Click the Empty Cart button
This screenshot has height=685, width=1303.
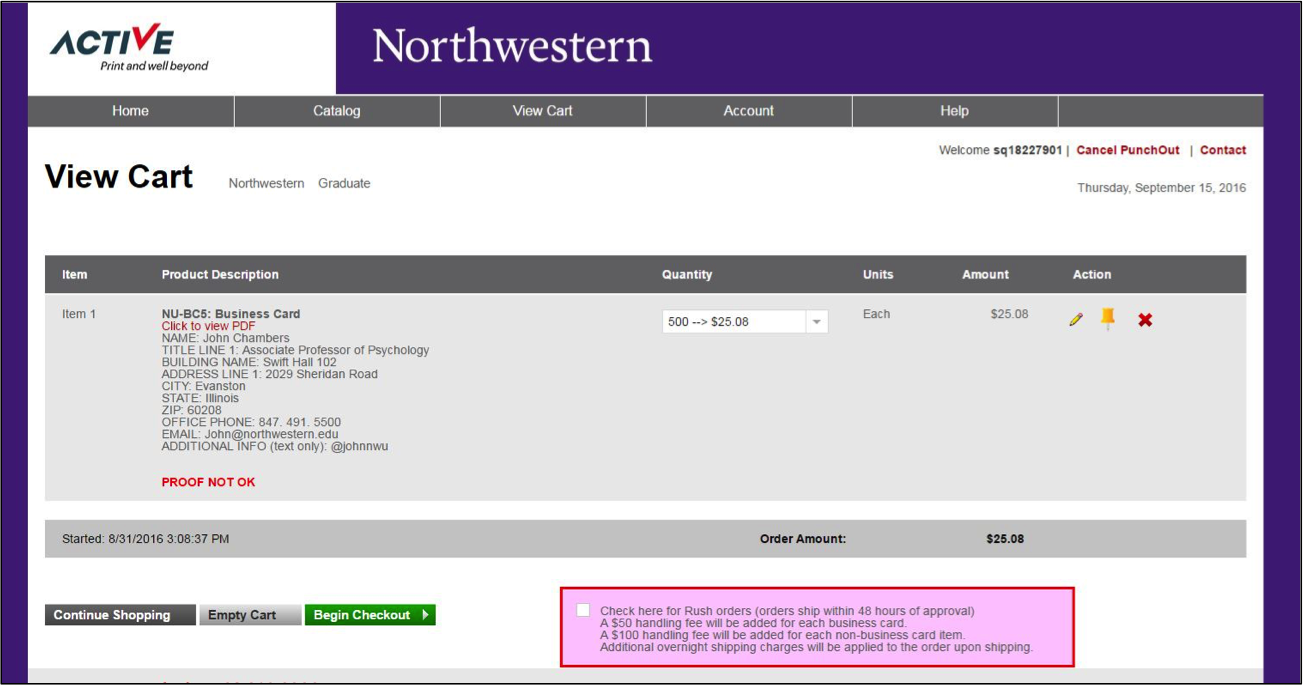pos(250,615)
